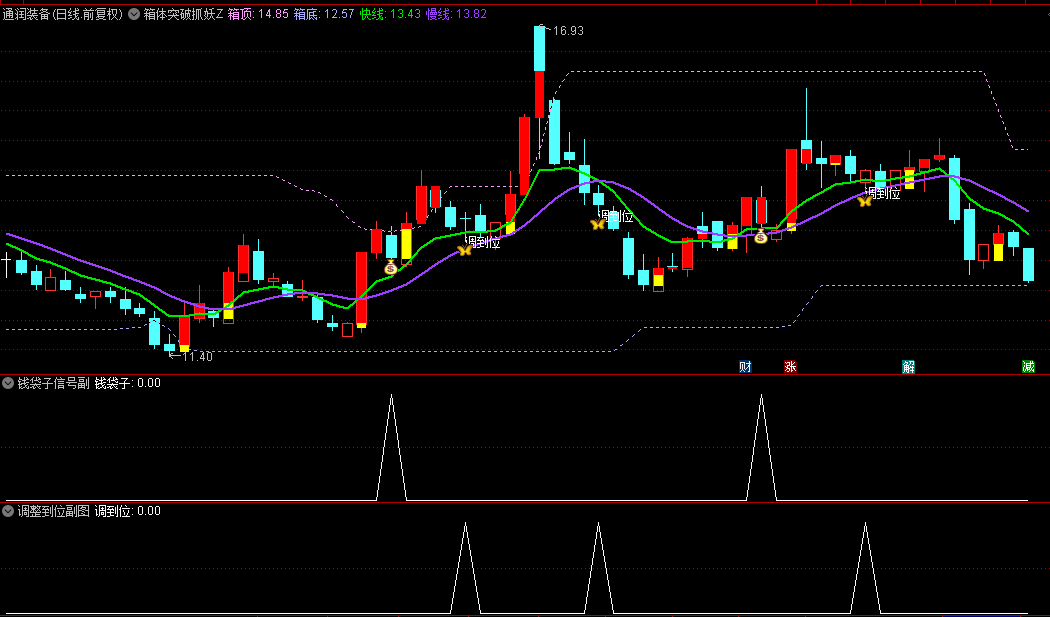
Task: Click the yellow-bottomed red candle at the 11.40 low
Action: point(184,334)
